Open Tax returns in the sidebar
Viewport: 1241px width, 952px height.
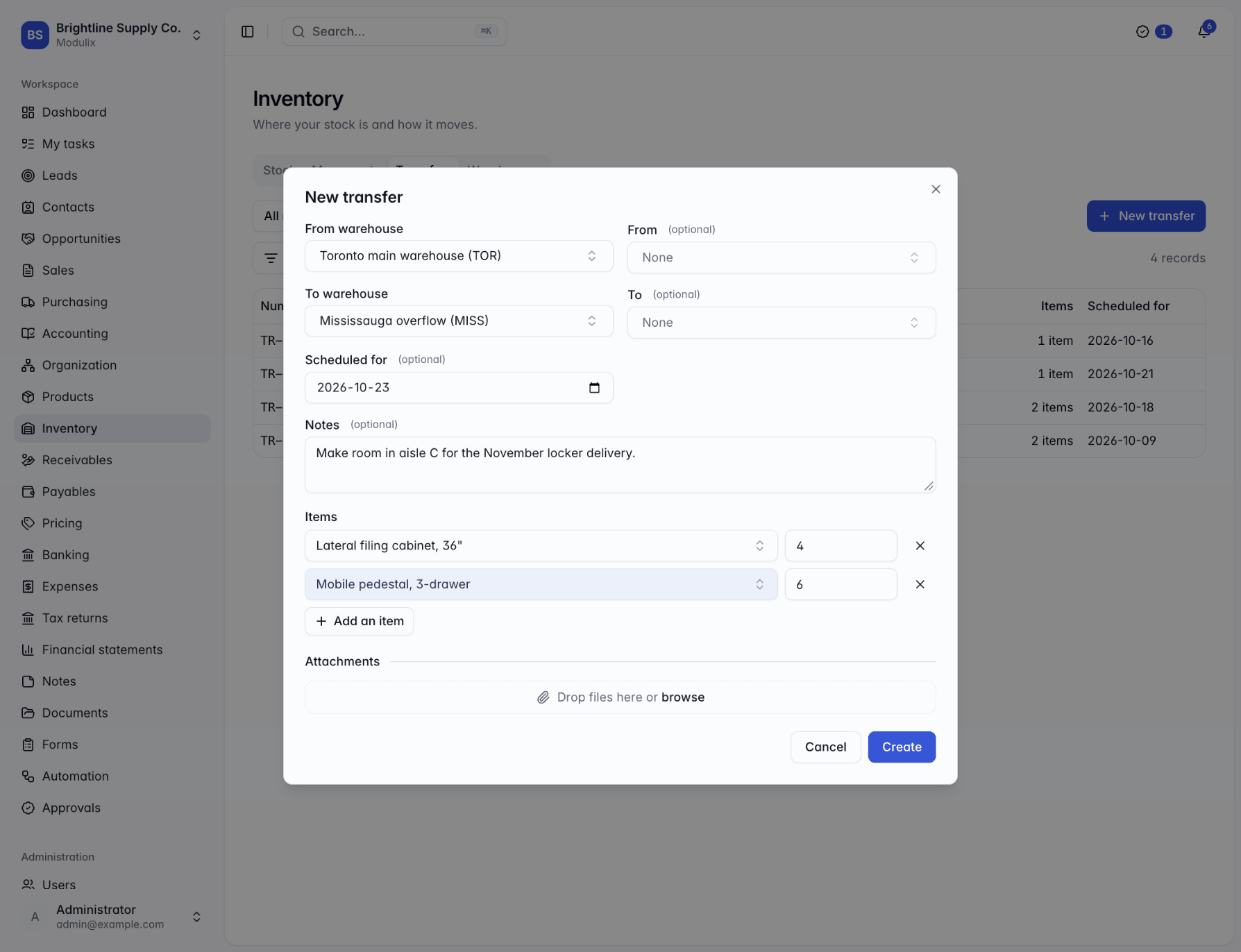pyautogui.click(x=112, y=618)
